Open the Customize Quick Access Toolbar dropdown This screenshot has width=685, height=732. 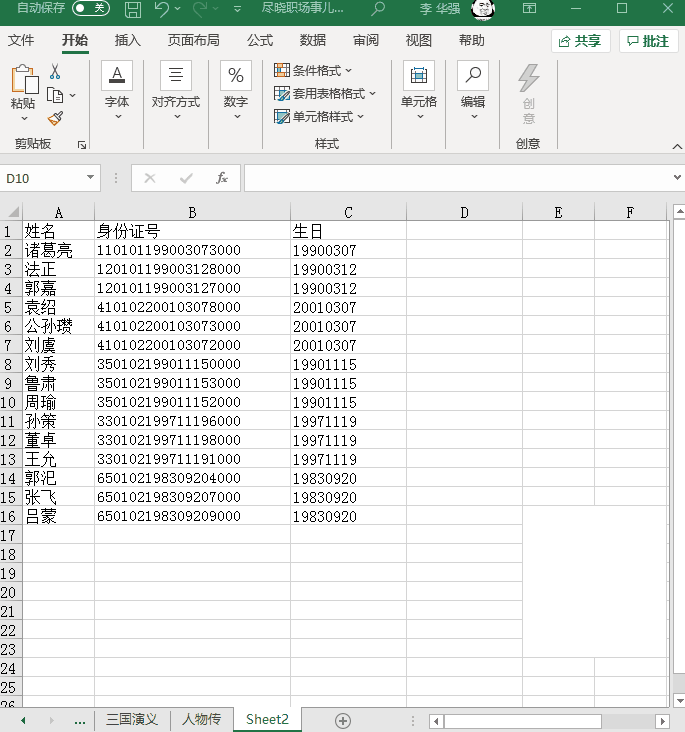(237, 8)
